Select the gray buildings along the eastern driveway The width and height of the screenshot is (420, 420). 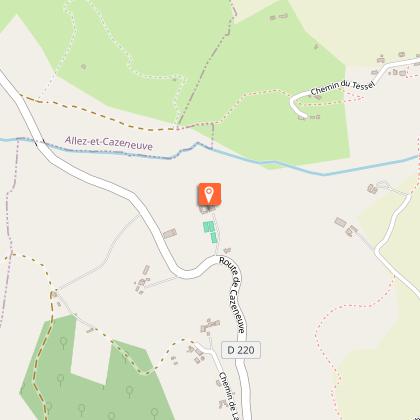[x=346, y=227]
